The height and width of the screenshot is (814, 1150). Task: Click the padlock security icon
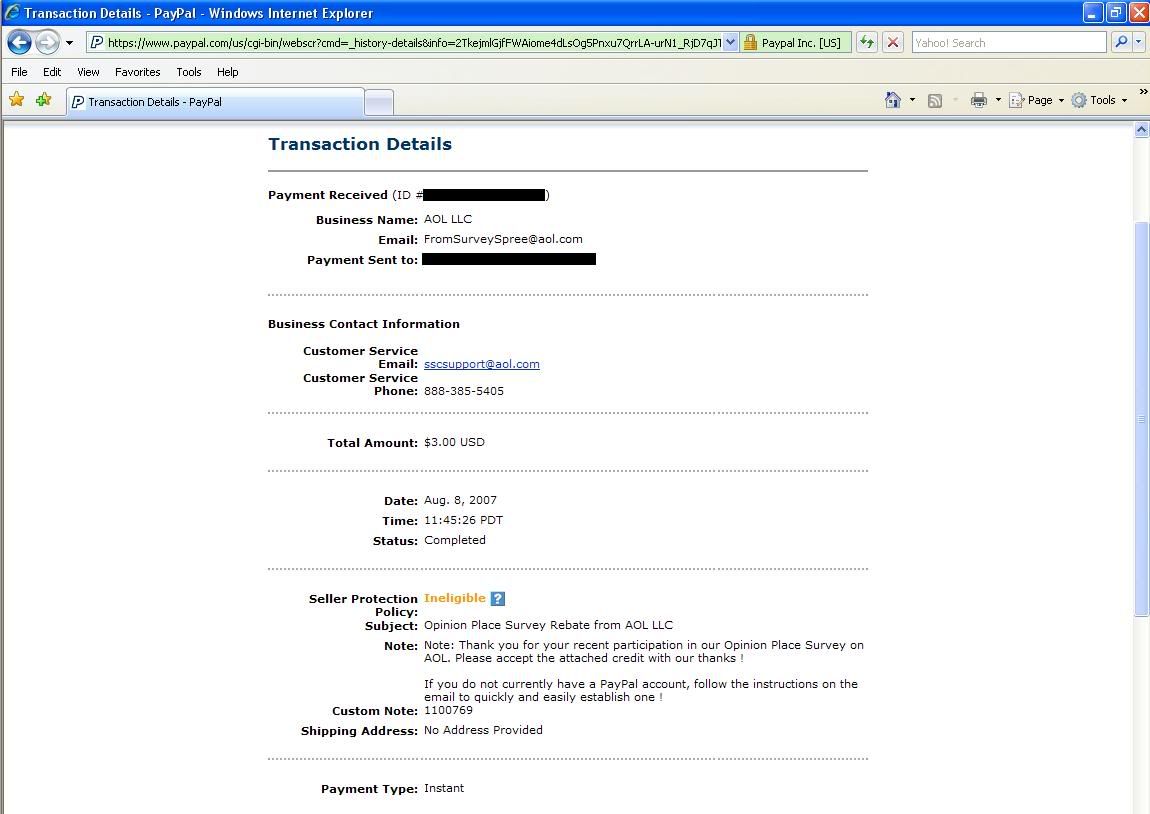[x=750, y=43]
